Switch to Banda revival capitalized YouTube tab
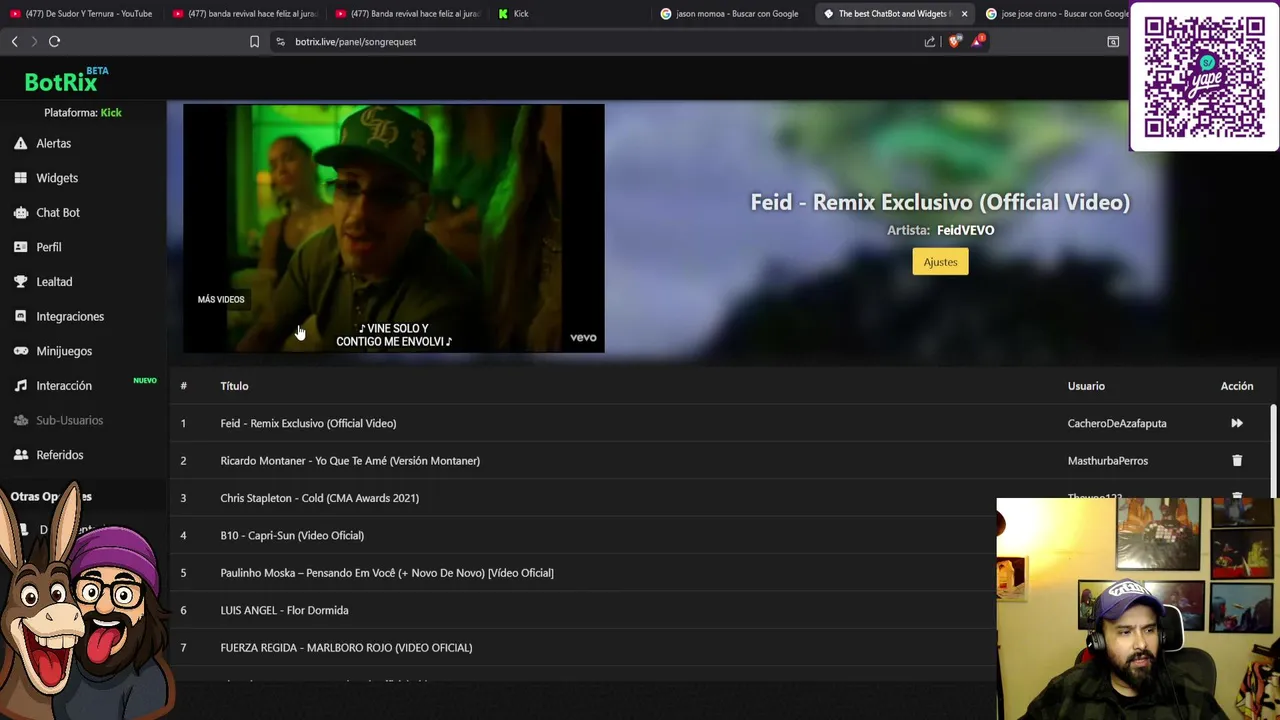The width and height of the screenshot is (1280, 720). (x=407, y=14)
